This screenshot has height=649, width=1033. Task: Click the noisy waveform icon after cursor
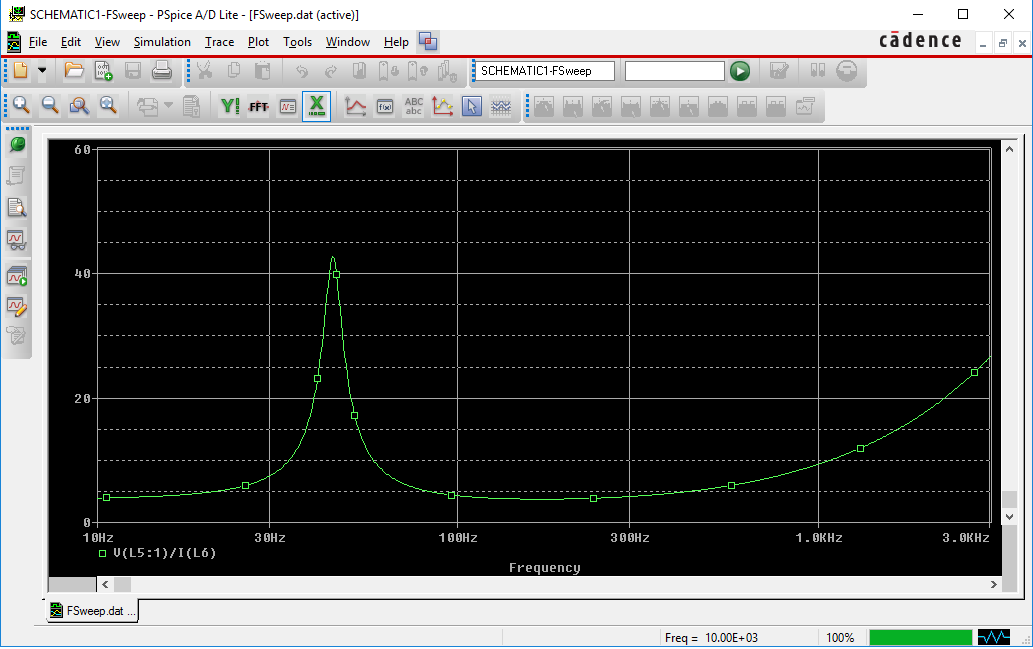501,106
